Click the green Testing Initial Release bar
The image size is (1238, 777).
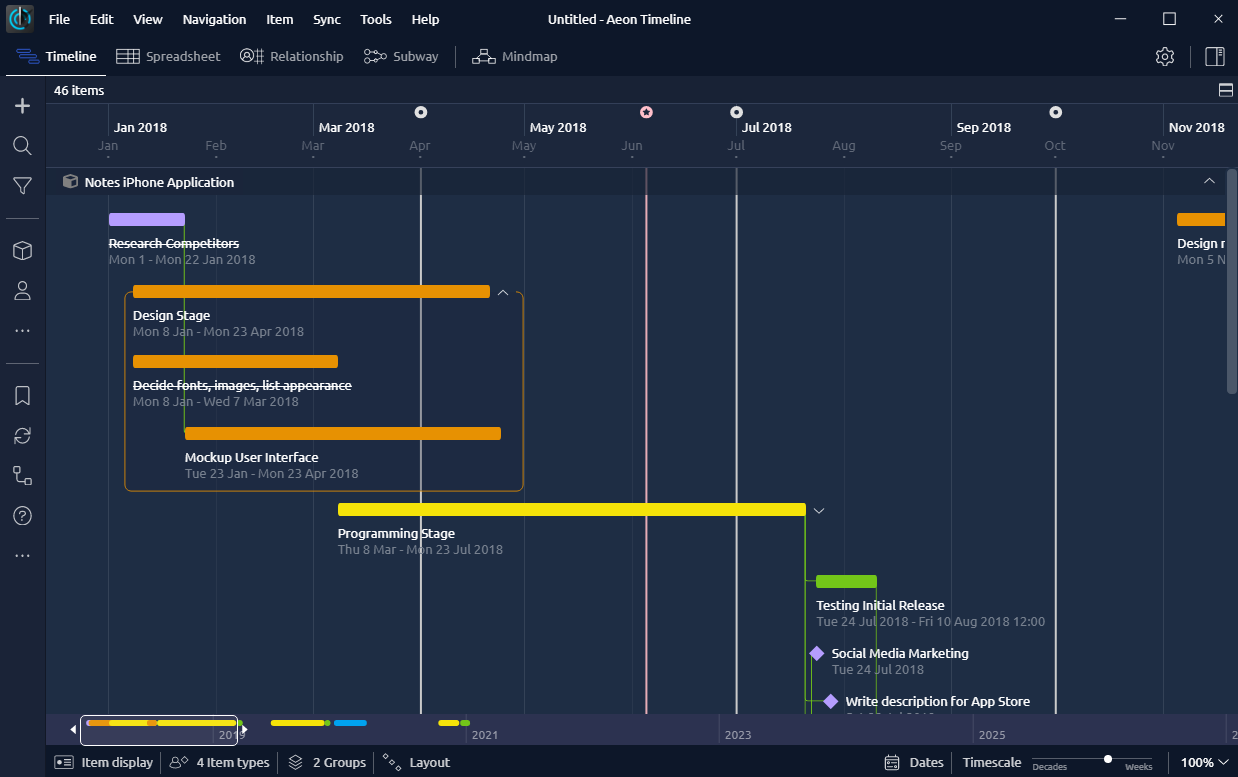[846, 581]
